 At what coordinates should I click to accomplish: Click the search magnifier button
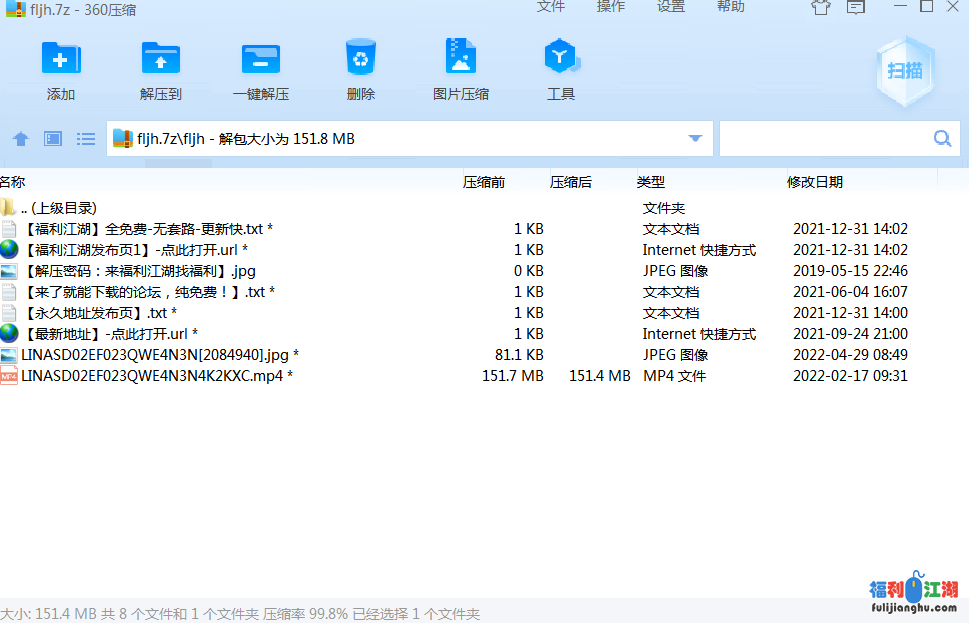pos(942,139)
